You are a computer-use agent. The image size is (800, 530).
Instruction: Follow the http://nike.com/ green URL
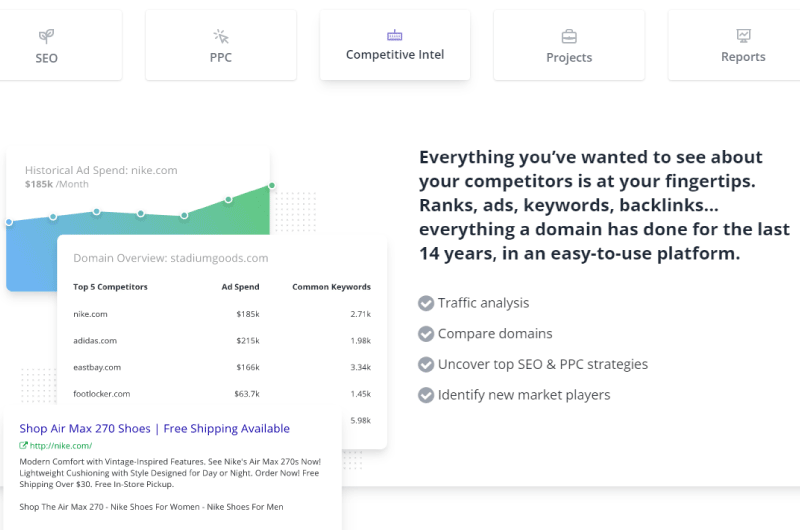(61, 445)
